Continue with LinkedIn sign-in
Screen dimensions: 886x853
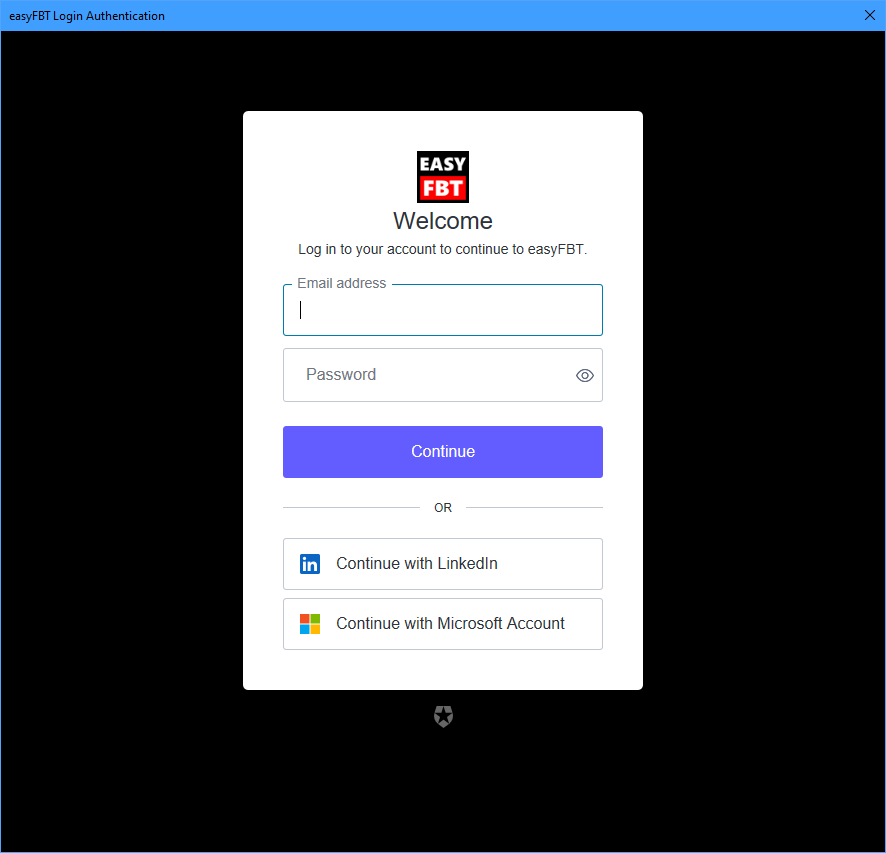point(442,564)
